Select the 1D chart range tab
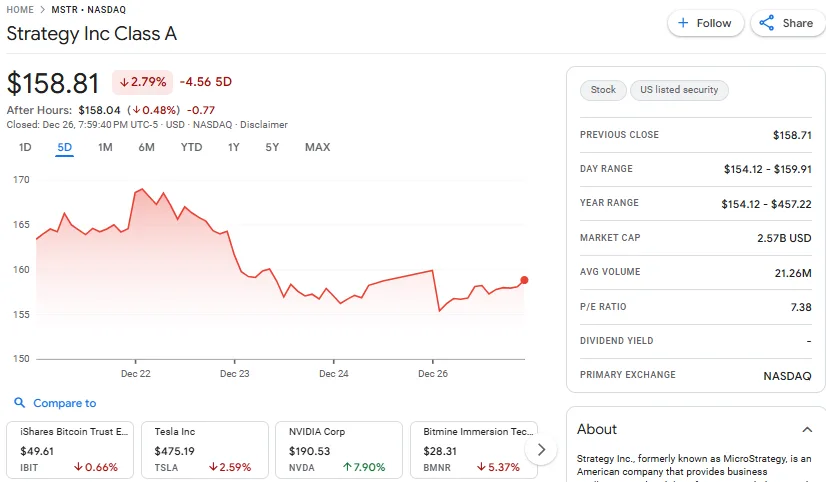The image size is (826, 482). (25, 147)
